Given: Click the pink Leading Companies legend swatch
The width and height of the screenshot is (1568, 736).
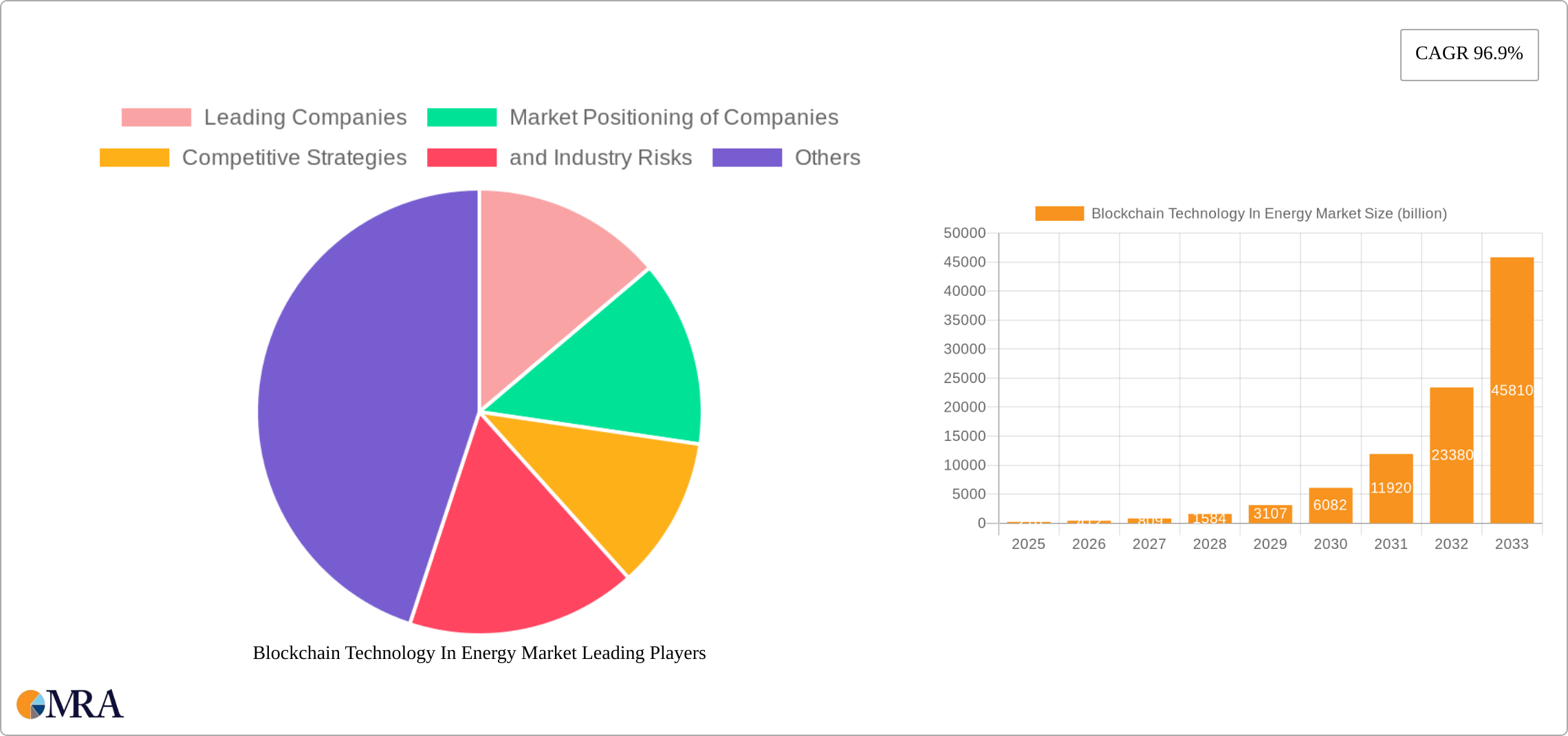Looking at the screenshot, I should pyautogui.click(x=156, y=118).
